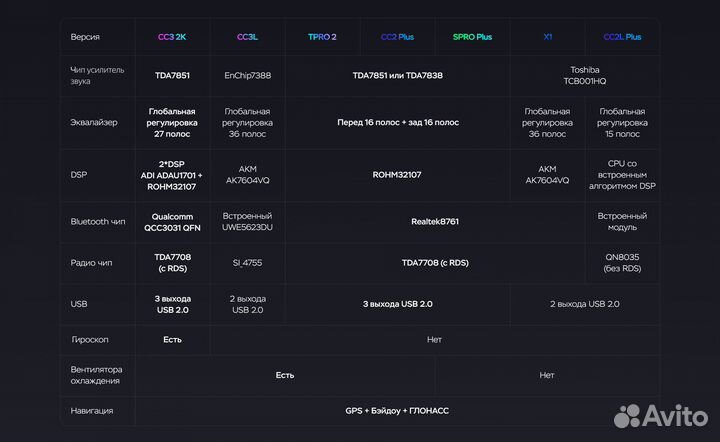Click 'Глобальная регулировка 27 полос' cell

pyautogui.click(x=172, y=123)
